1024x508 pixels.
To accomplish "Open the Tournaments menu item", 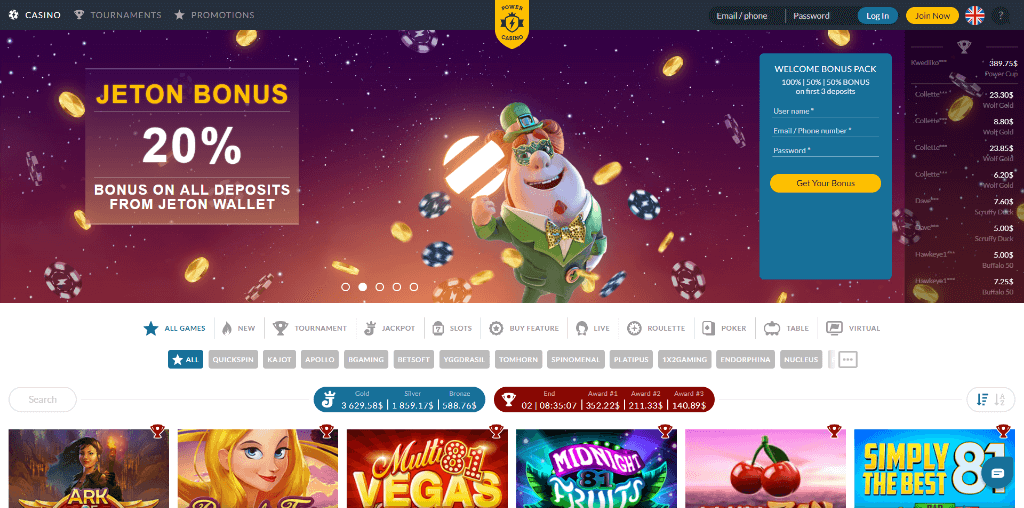I will coord(118,15).
